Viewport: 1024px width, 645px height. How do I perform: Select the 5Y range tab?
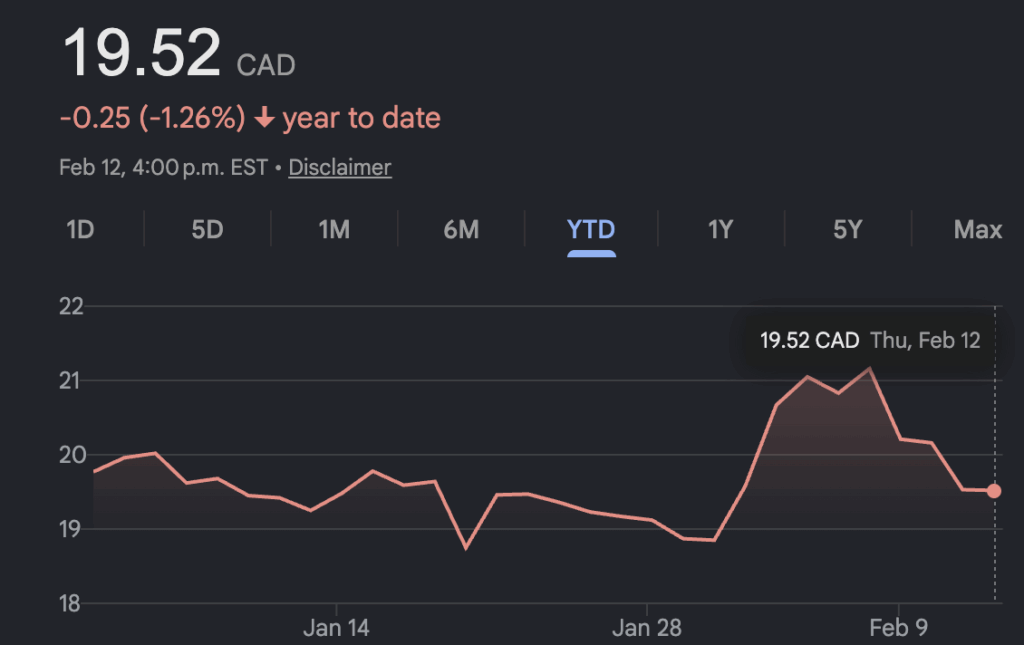coord(847,230)
